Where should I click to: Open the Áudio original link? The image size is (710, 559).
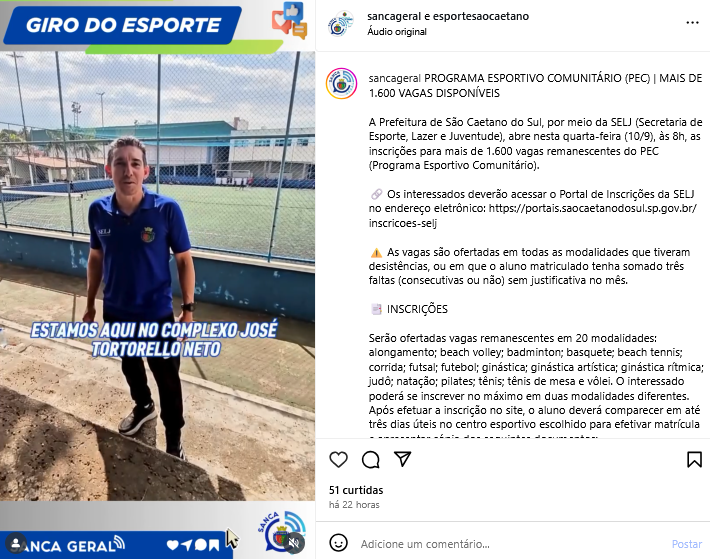tap(397, 32)
